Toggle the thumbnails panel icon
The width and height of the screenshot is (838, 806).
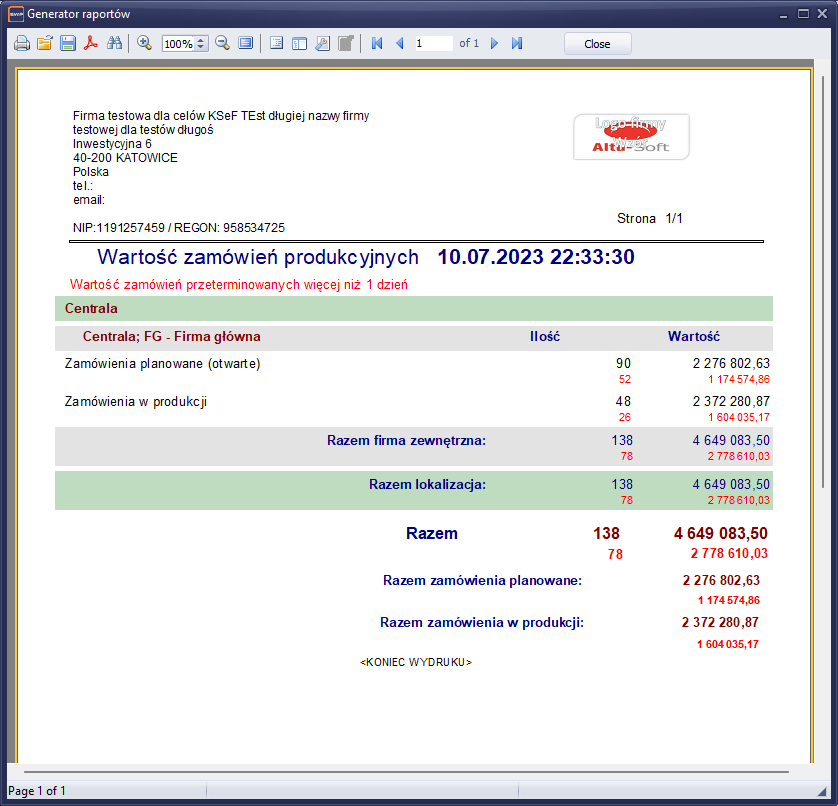coord(299,44)
